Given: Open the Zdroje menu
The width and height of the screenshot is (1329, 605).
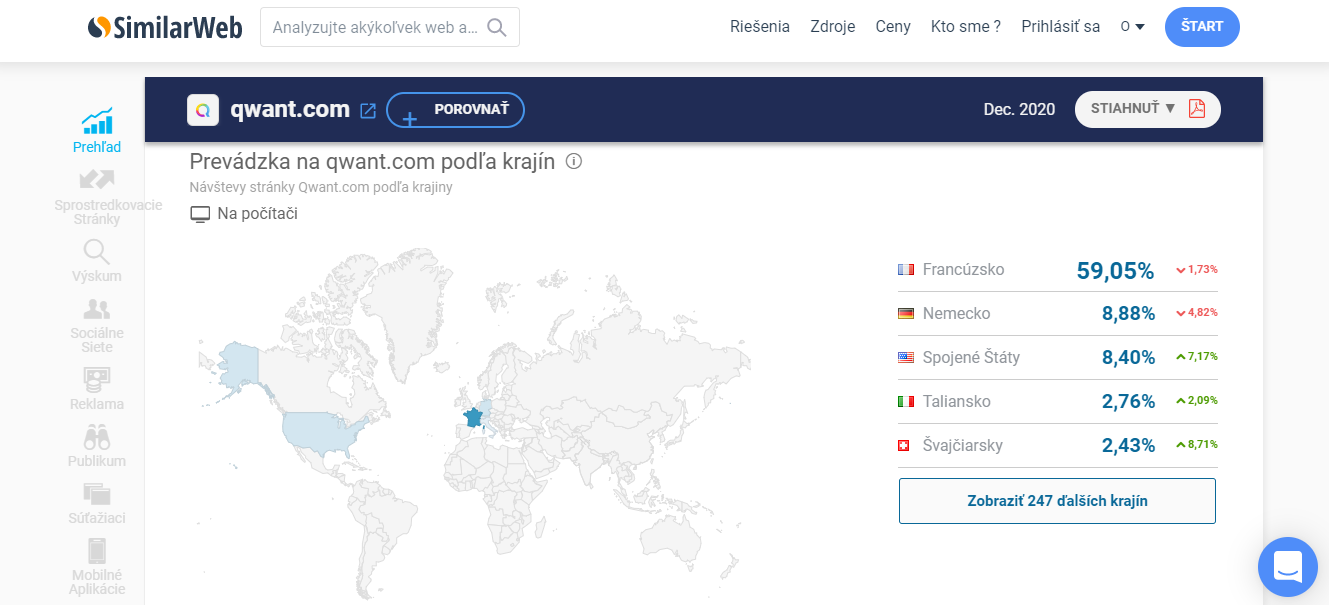Looking at the screenshot, I should 833,27.
